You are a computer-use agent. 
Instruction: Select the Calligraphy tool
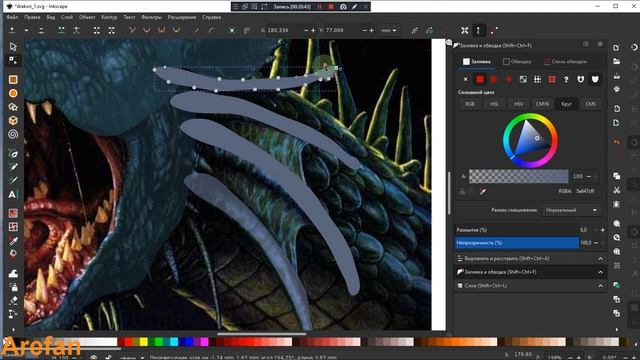13,180
